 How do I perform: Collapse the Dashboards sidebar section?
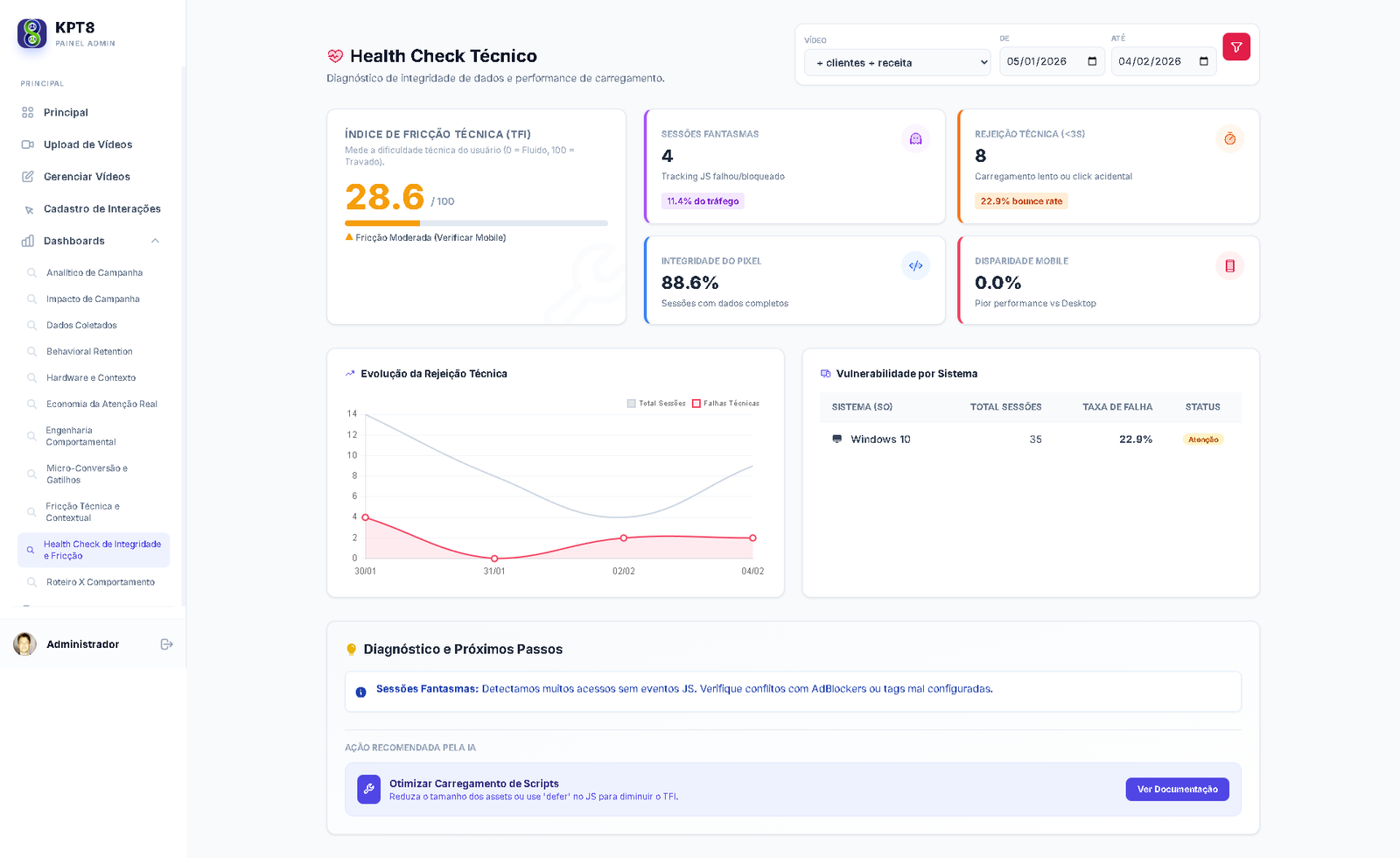pos(155,241)
